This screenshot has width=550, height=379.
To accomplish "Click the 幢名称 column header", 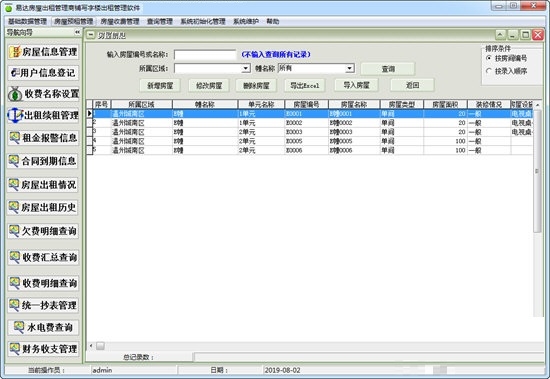I will tap(205, 104).
